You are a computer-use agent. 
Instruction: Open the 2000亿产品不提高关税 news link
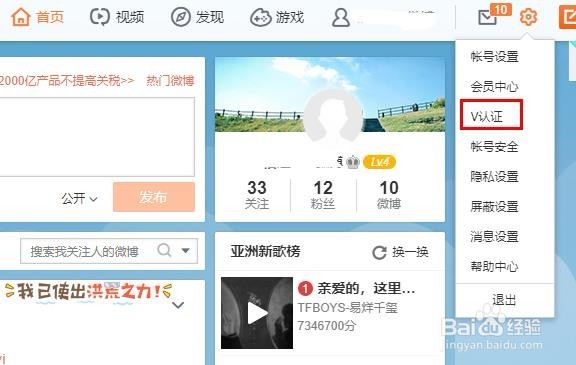tap(67, 80)
